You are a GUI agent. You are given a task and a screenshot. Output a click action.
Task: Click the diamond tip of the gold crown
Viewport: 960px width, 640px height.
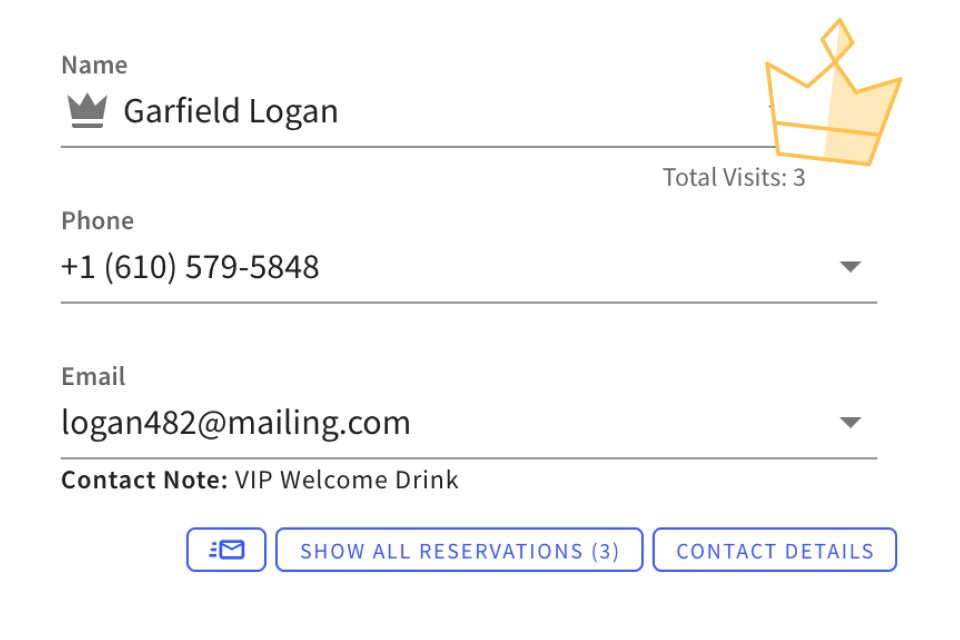(837, 41)
